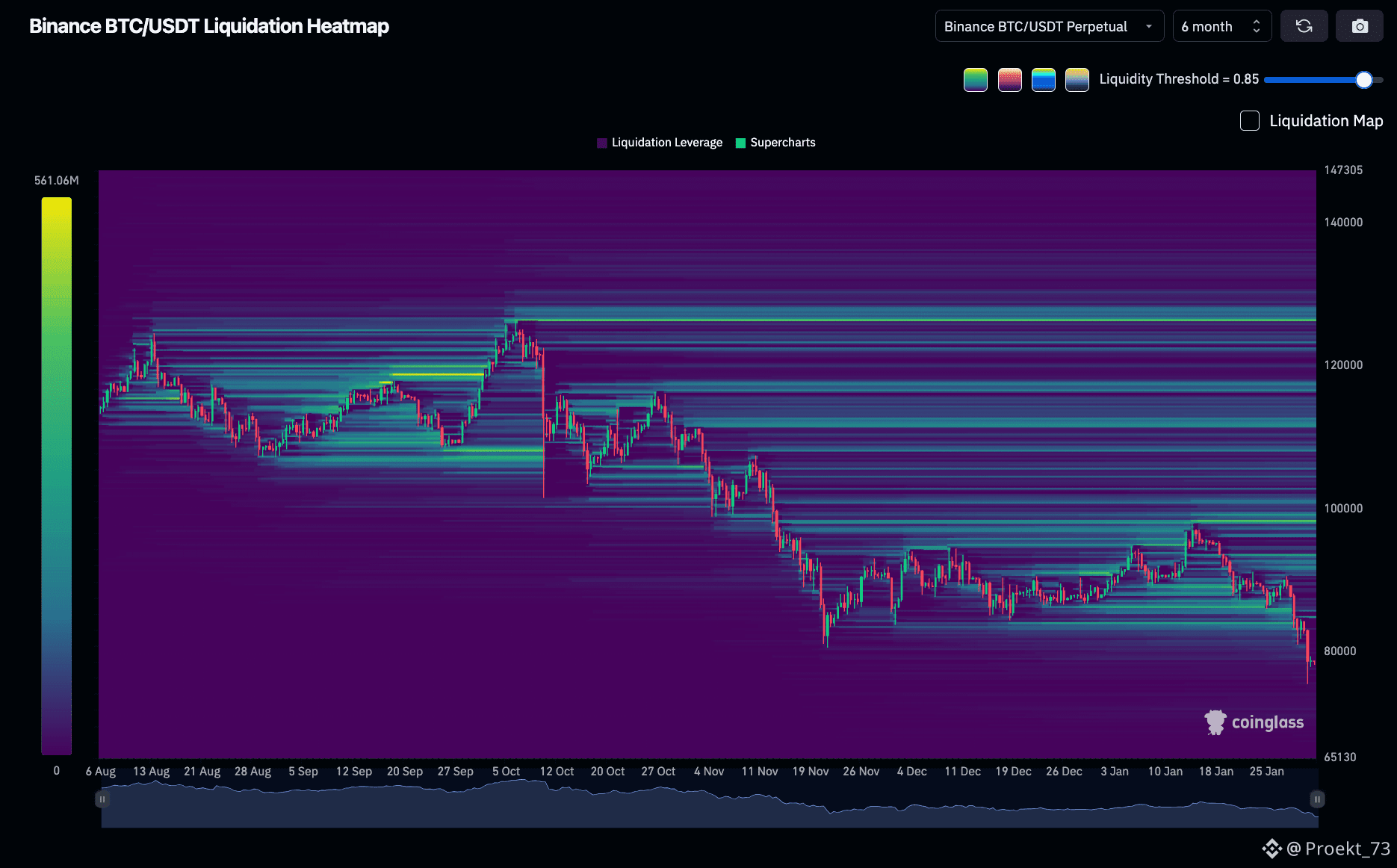Click the 12 Sep date axis label

pos(354,772)
